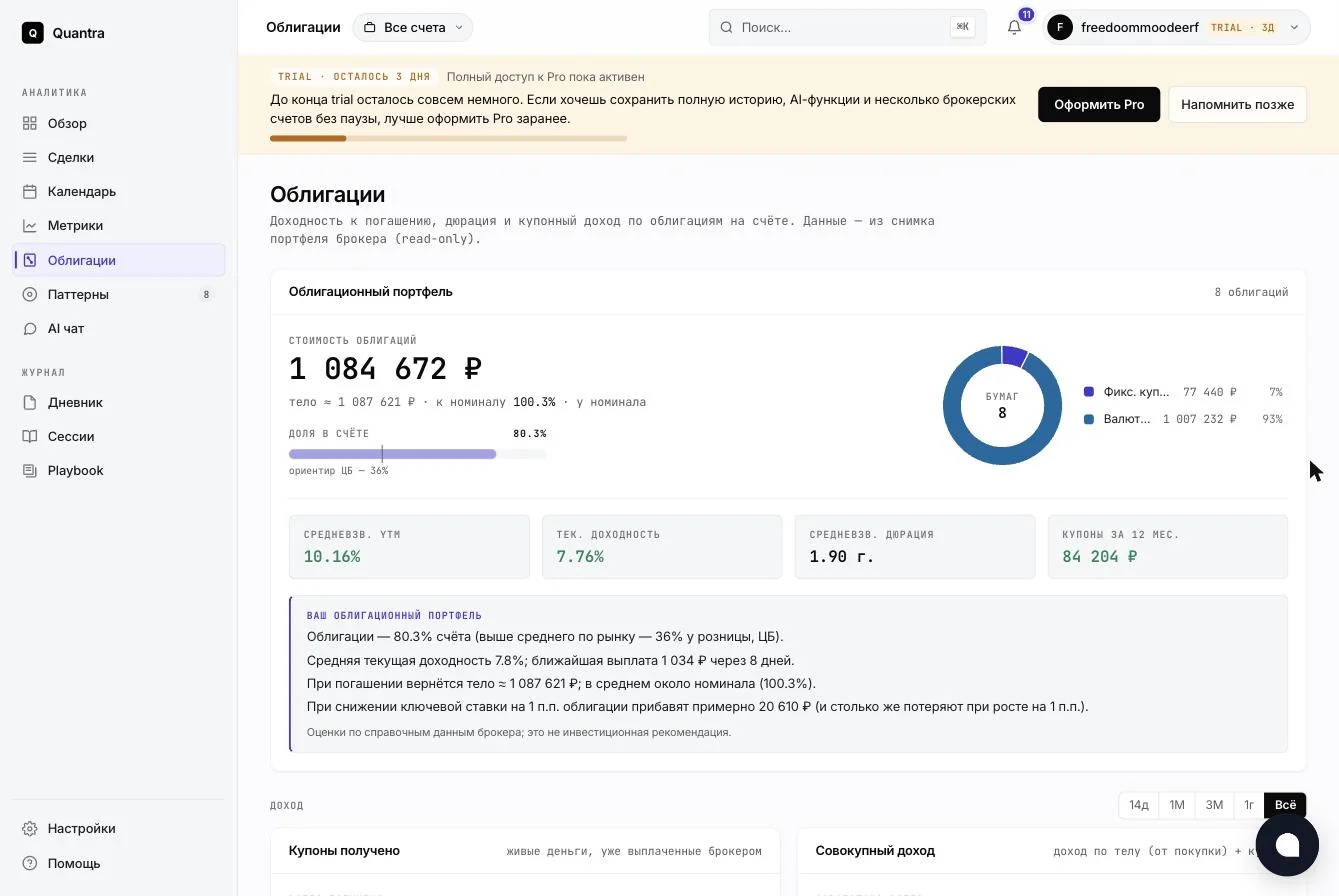Click the Quantra logo icon

[33, 33]
